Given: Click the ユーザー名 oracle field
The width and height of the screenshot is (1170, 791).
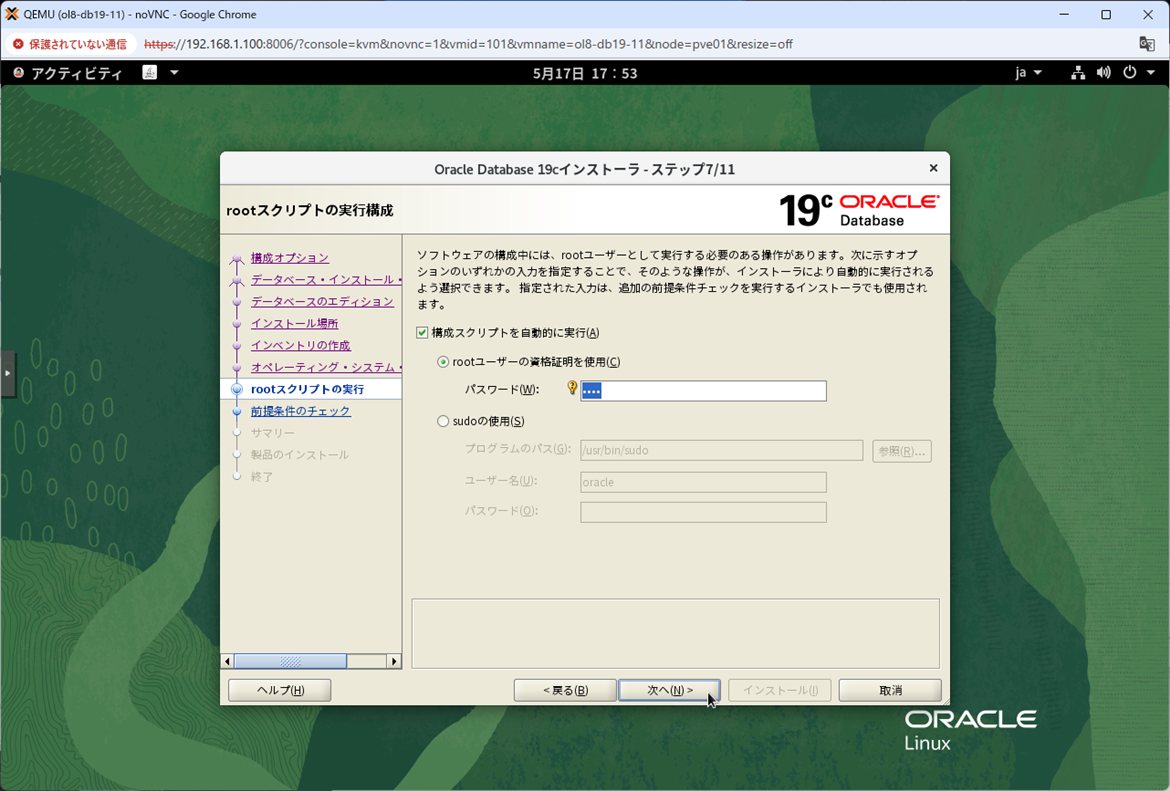Looking at the screenshot, I should 703,482.
